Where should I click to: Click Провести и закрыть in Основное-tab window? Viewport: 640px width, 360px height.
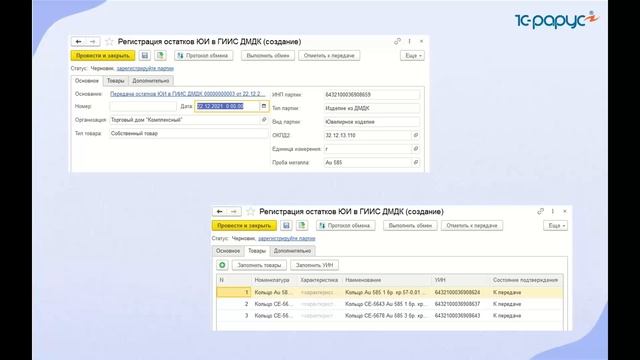pos(103,56)
